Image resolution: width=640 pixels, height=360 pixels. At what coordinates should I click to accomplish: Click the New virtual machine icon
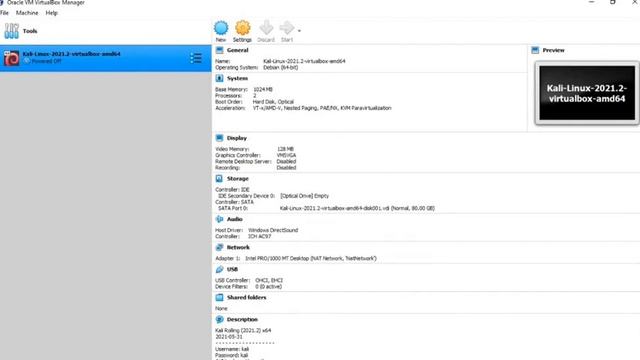point(221,28)
